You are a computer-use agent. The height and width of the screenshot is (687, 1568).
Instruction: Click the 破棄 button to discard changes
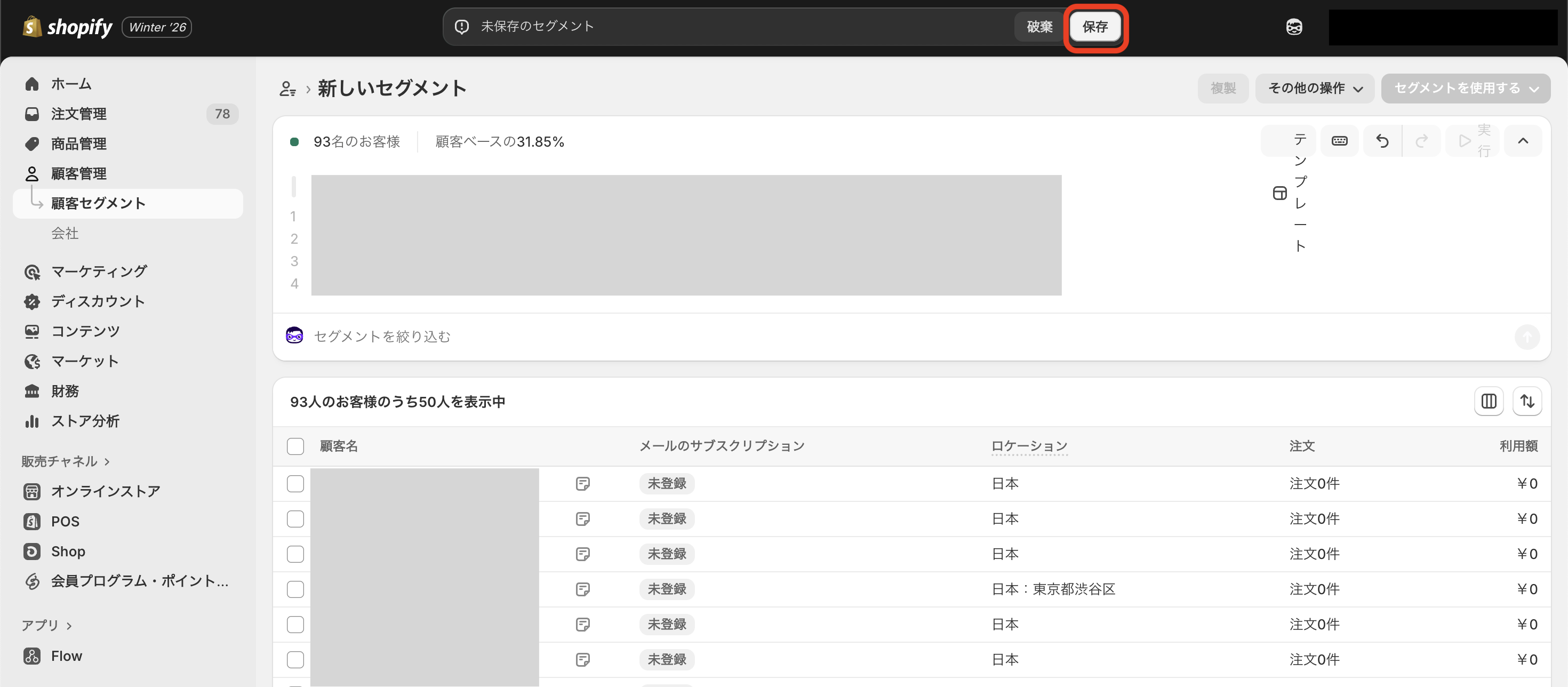1039,27
